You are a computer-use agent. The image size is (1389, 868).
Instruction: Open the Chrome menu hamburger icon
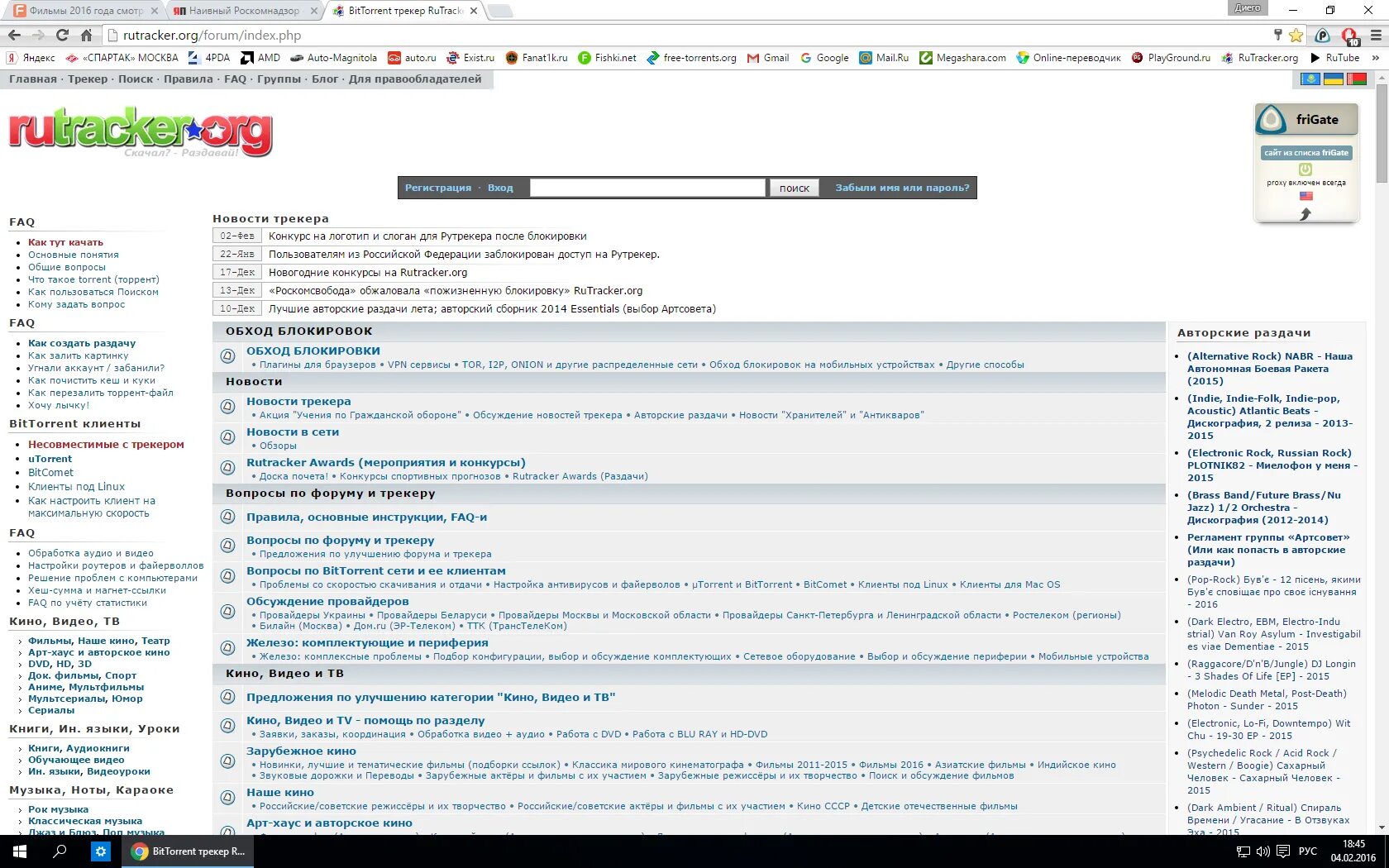click(x=1376, y=36)
